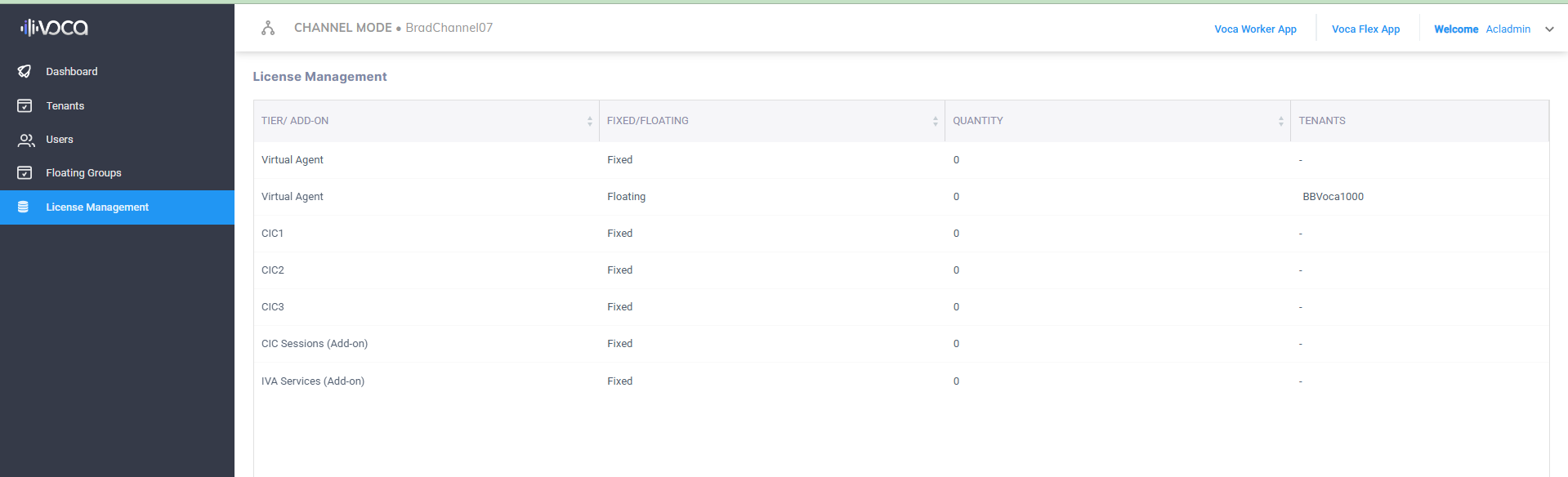
Task: Open the Dashboard menu item
Action: (x=72, y=72)
